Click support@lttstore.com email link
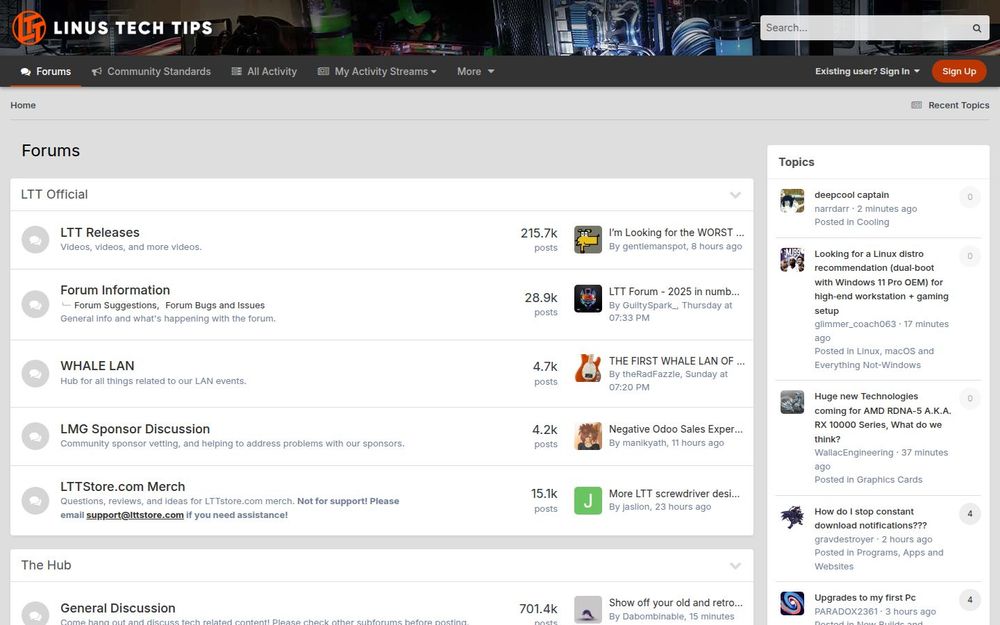Viewport: 1000px width, 625px height. [135, 515]
